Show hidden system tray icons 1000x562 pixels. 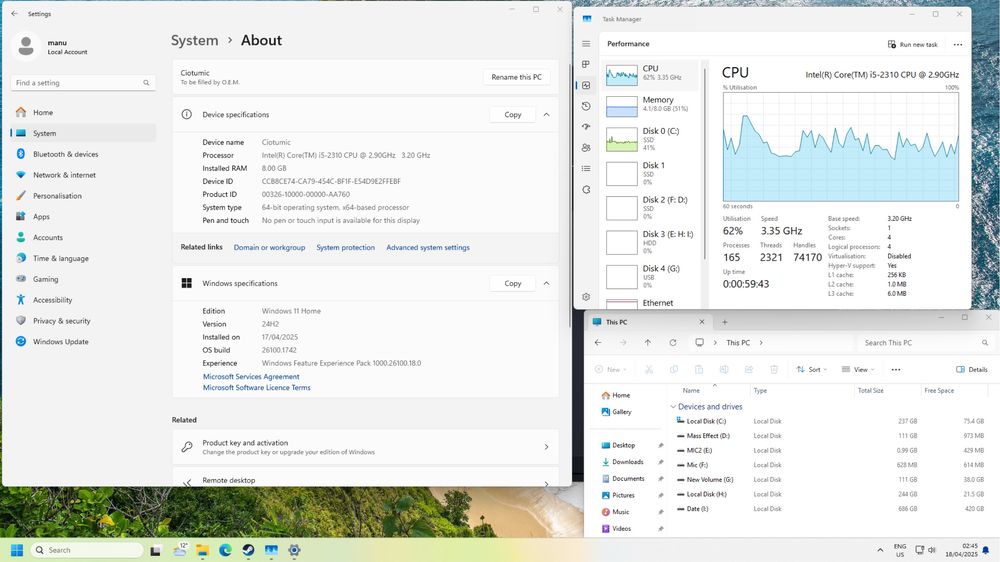(x=880, y=550)
